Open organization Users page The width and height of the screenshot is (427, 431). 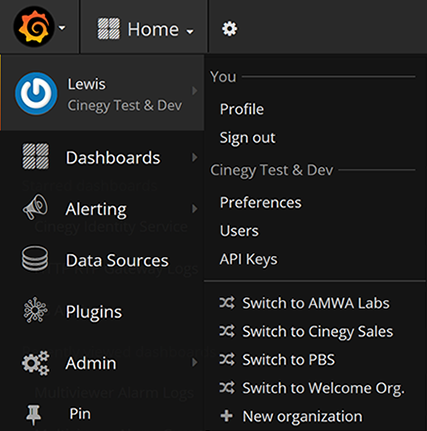[x=239, y=231]
